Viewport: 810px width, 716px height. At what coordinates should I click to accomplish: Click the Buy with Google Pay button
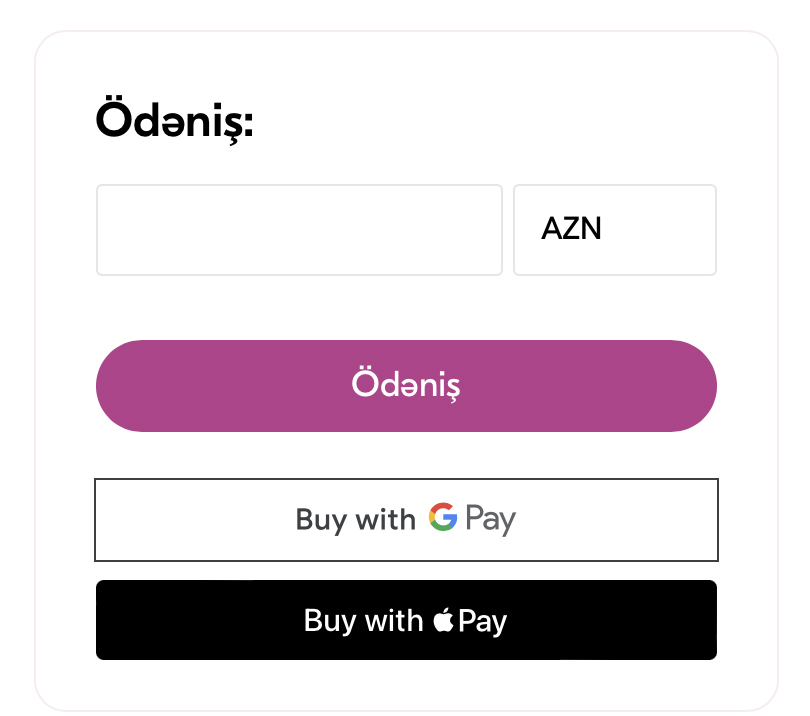406,520
